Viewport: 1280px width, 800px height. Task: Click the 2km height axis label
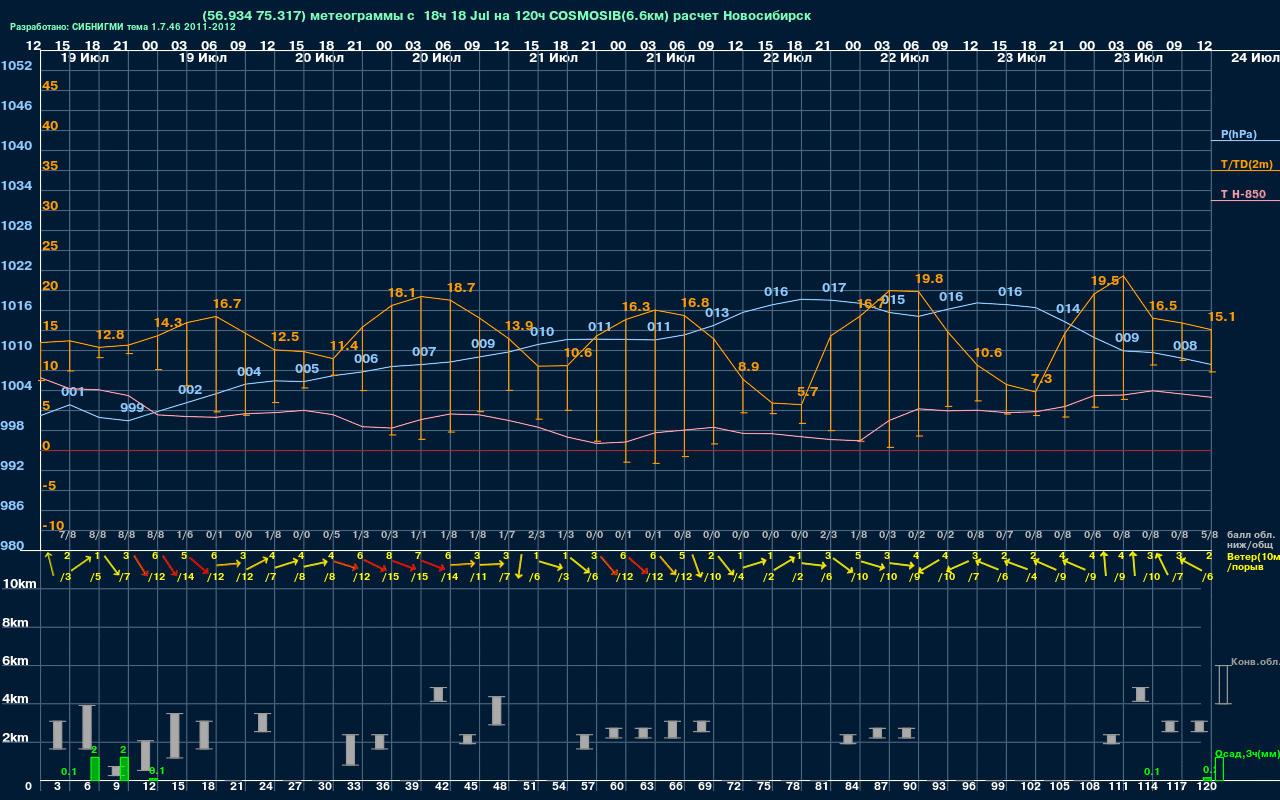[16, 738]
